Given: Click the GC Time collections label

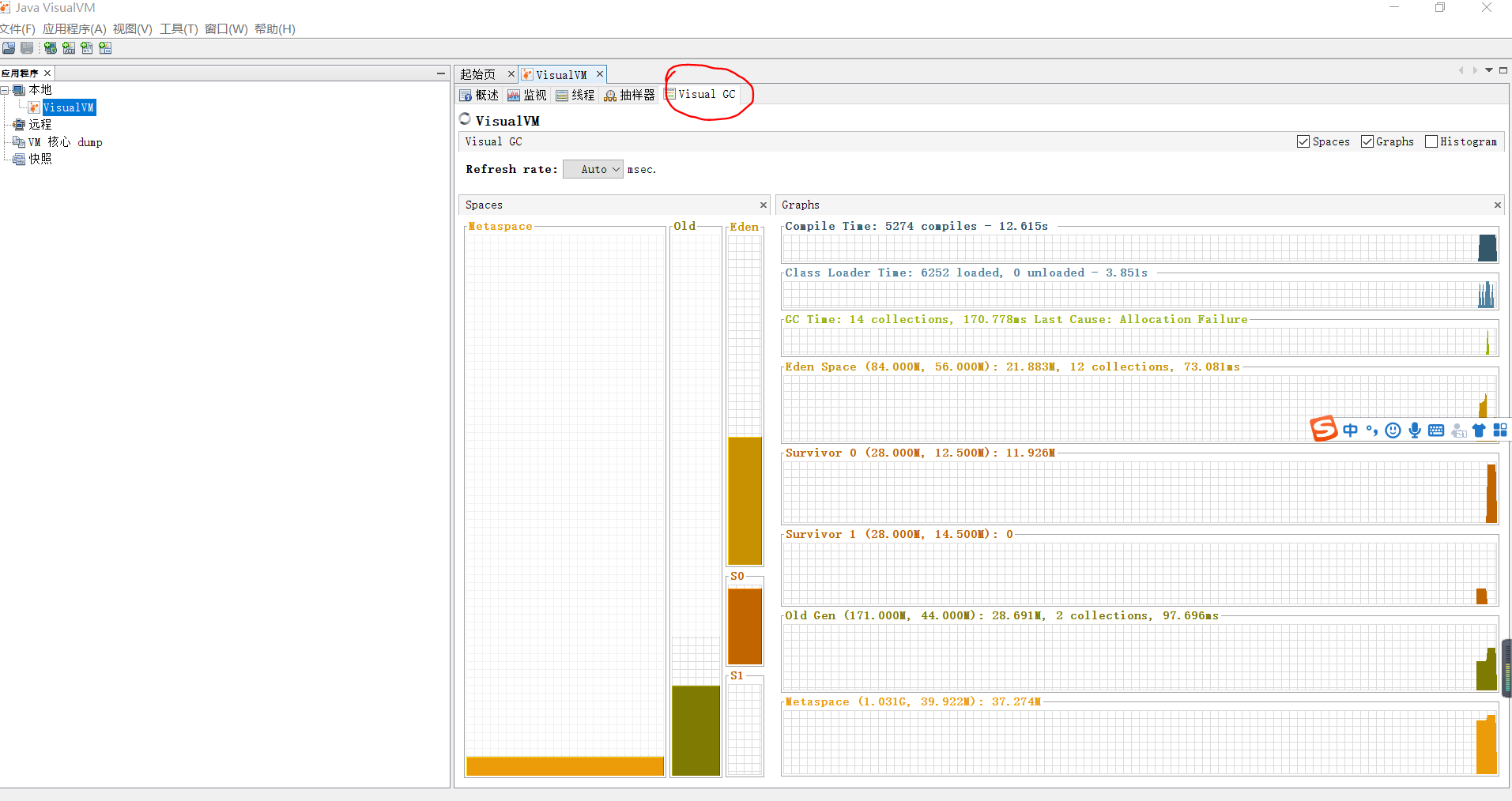Looking at the screenshot, I should click(1016, 319).
